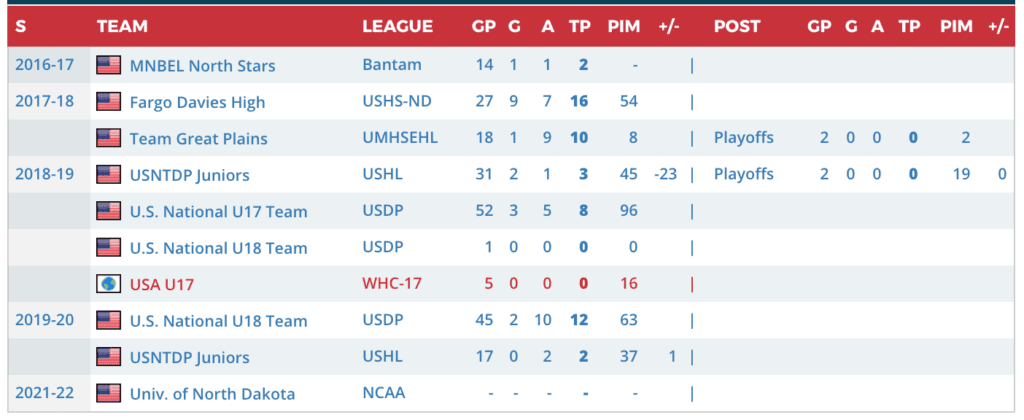The height and width of the screenshot is (420, 1024).
Task: Open the UMHSEHL league link
Action: tap(400, 138)
